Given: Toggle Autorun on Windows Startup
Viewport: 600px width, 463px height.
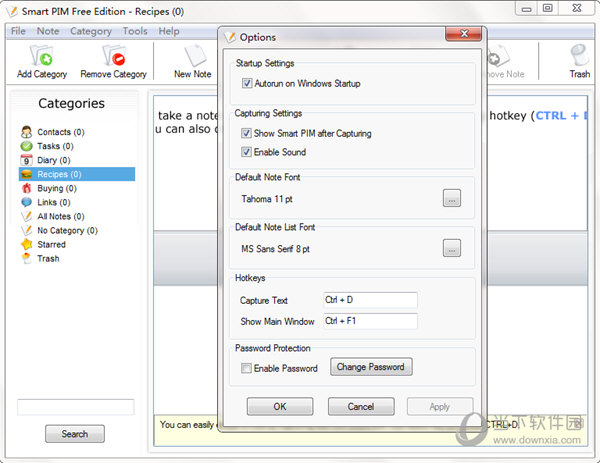Looking at the screenshot, I should 247,83.
